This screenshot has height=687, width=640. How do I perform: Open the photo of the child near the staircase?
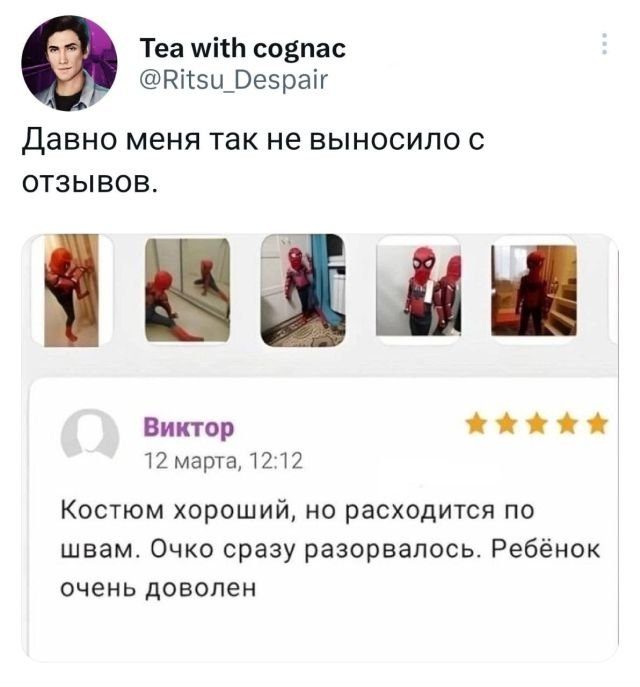coord(534,290)
